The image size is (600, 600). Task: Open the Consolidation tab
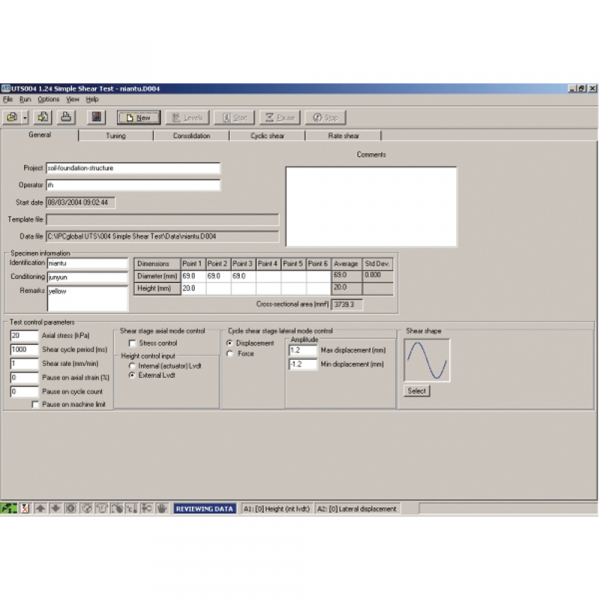click(x=191, y=134)
